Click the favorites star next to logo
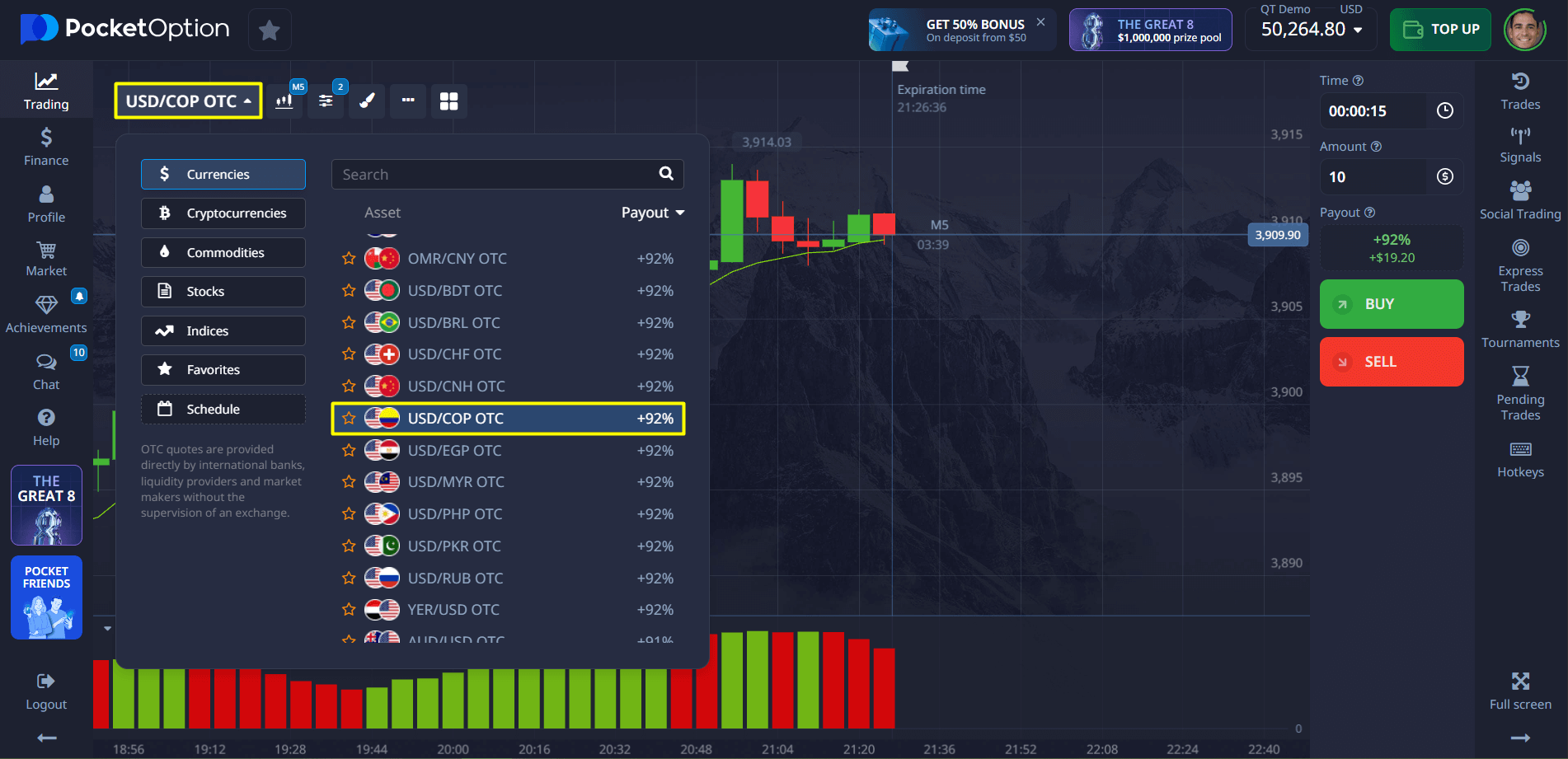The height and width of the screenshot is (759, 1568). (x=269, y=30)
